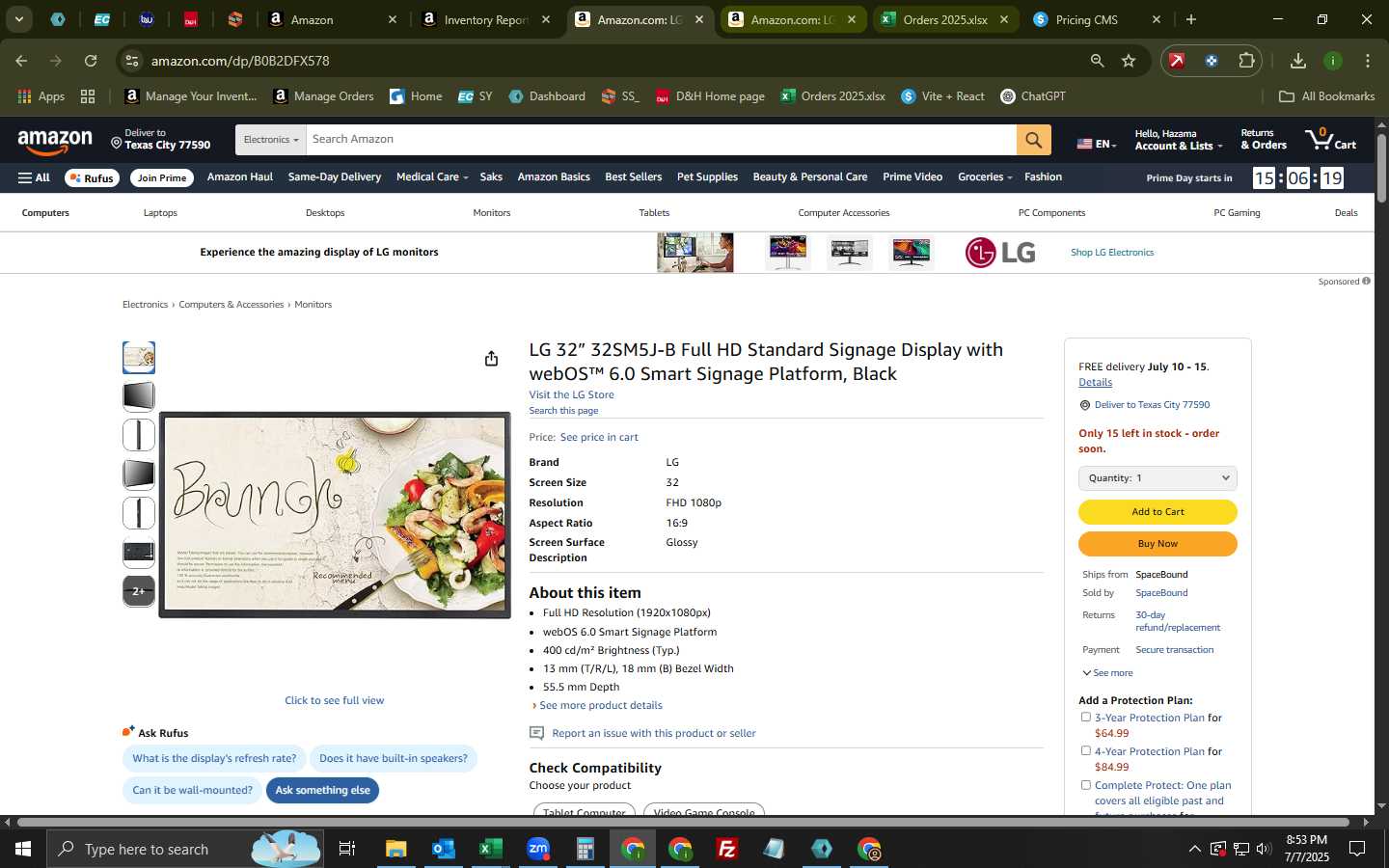The width and height of the screenshot is (1389, 868).
Task: Expand See more seller details
Action: pos(1107,673)
